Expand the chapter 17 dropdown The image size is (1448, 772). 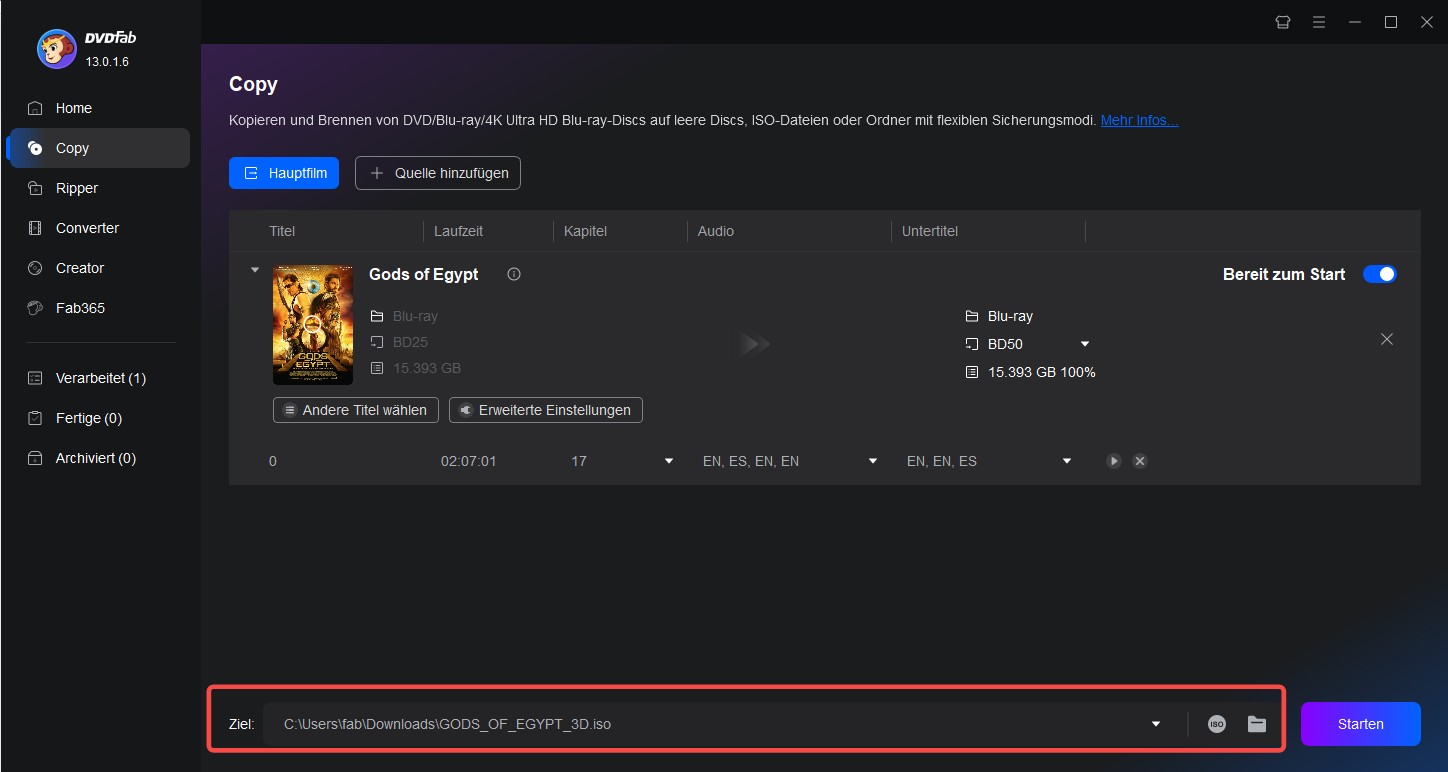tap(669, 461)
